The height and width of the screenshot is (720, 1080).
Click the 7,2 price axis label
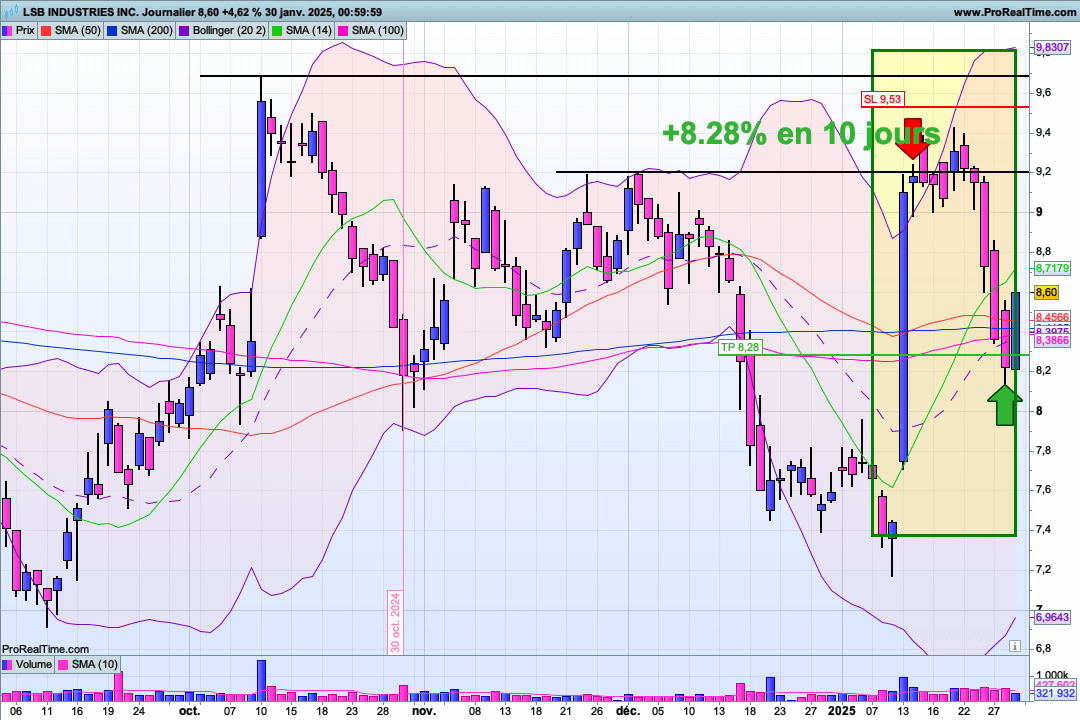(1043, 570)
